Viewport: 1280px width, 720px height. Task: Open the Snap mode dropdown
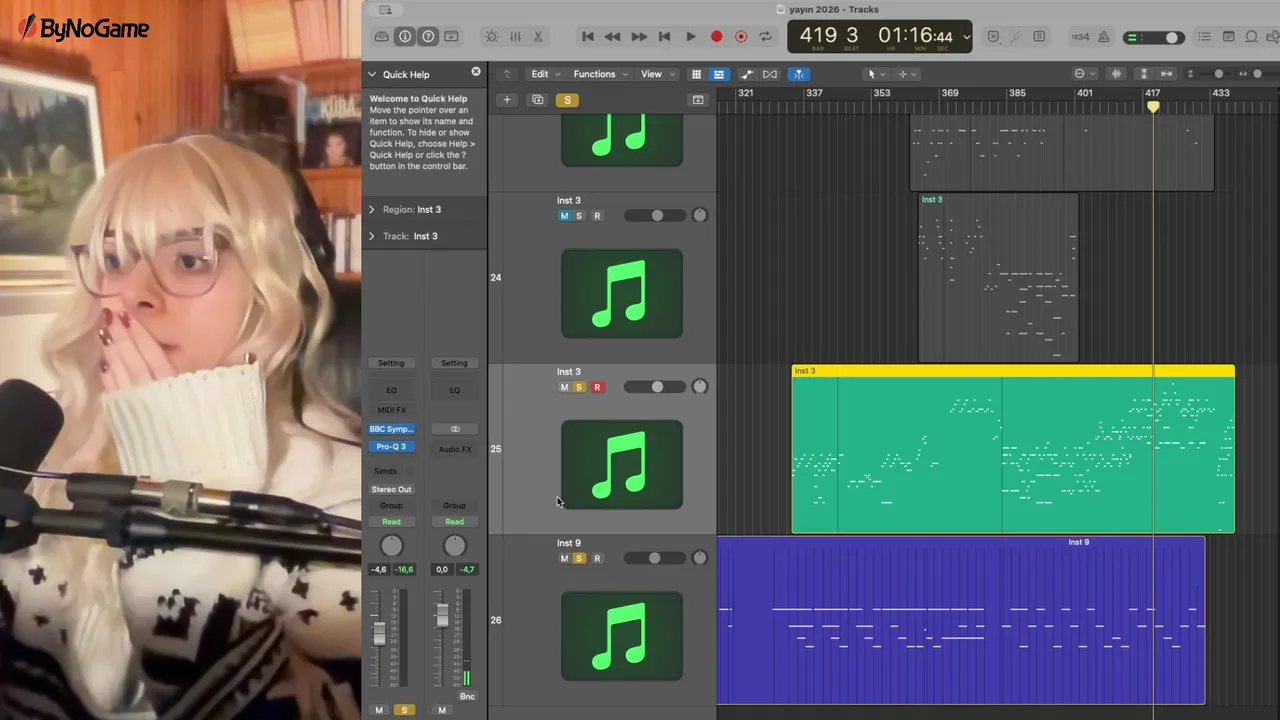pyautogui.click(x=1084, y=74)
